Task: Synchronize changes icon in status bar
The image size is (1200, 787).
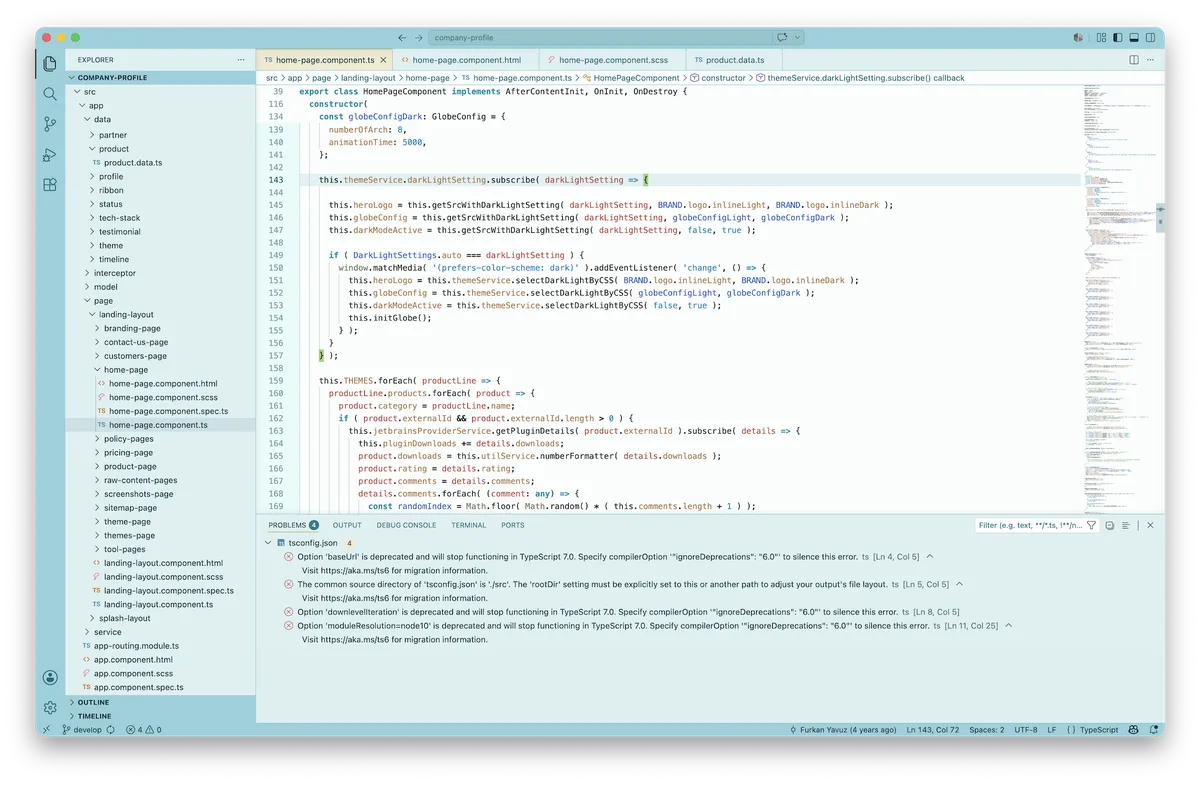Action: [x=110, y=730]
